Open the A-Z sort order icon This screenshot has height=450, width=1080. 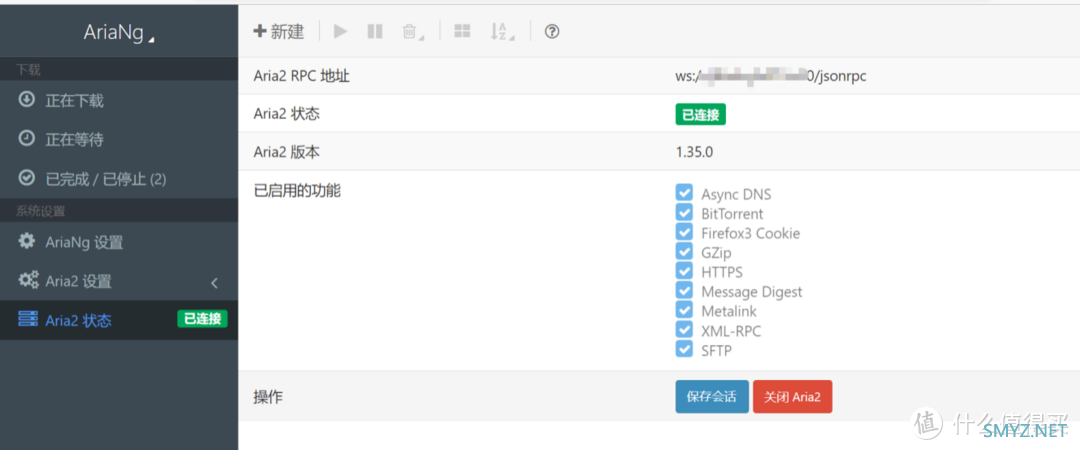pos(501,32)
